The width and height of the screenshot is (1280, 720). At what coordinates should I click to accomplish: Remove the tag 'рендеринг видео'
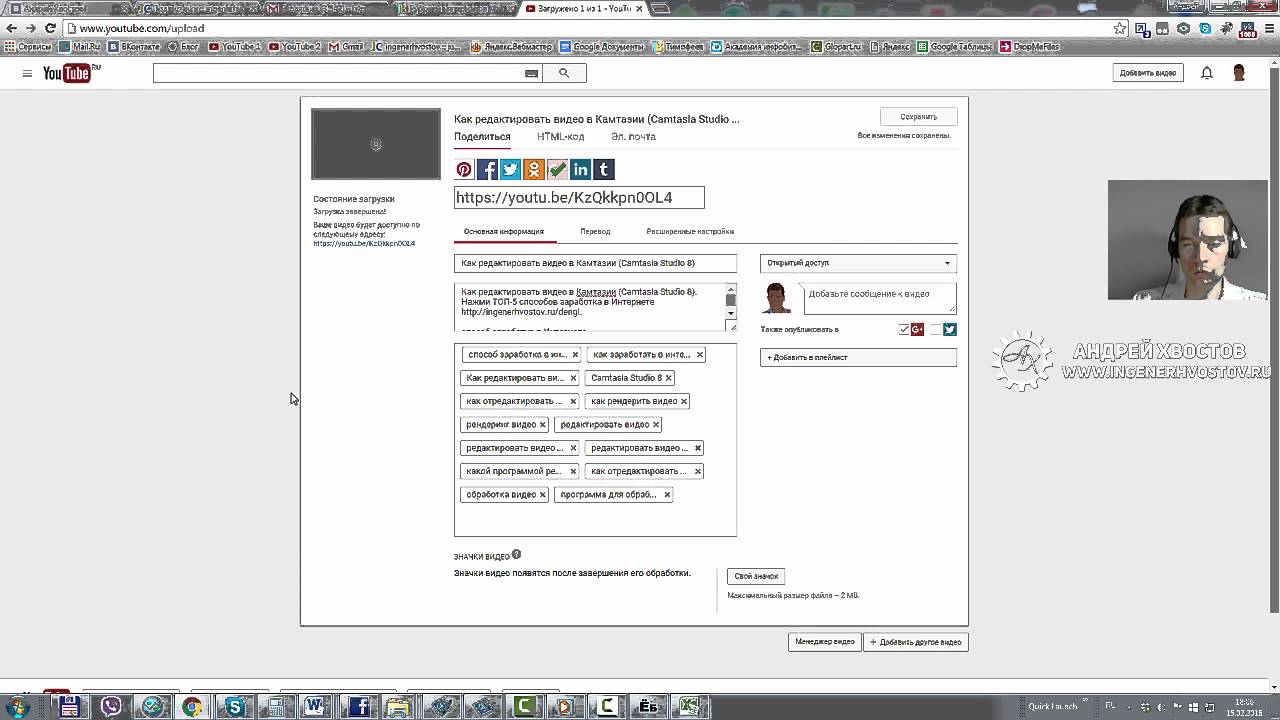(543, 425)
